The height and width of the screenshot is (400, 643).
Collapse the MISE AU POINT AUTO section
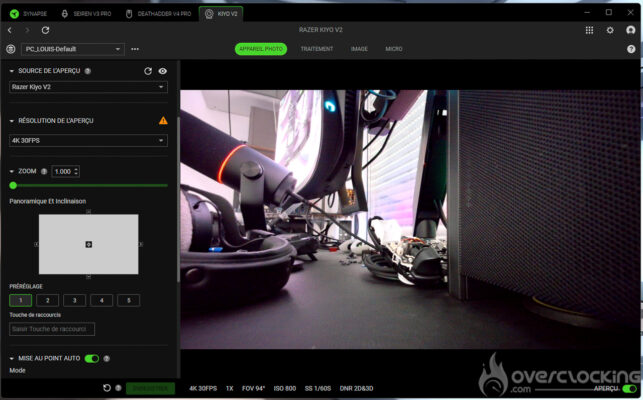click(11, 359)
